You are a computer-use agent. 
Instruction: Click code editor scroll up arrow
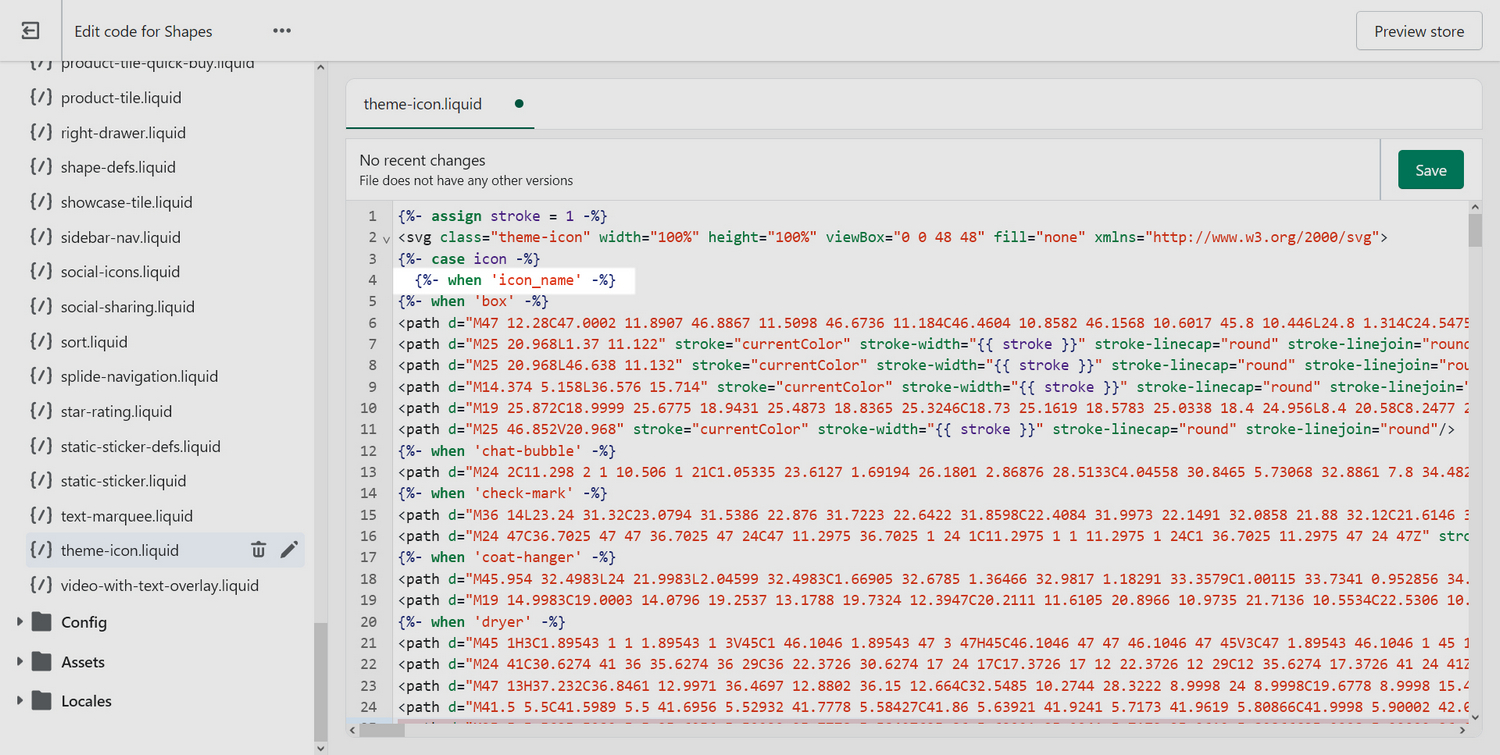[x=1475, y=206]
